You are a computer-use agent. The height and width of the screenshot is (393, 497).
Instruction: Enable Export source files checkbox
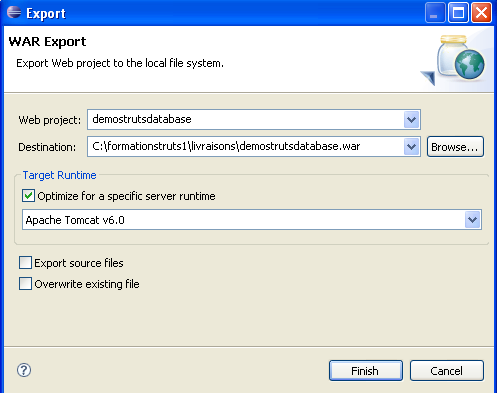[x=25, y=263]
